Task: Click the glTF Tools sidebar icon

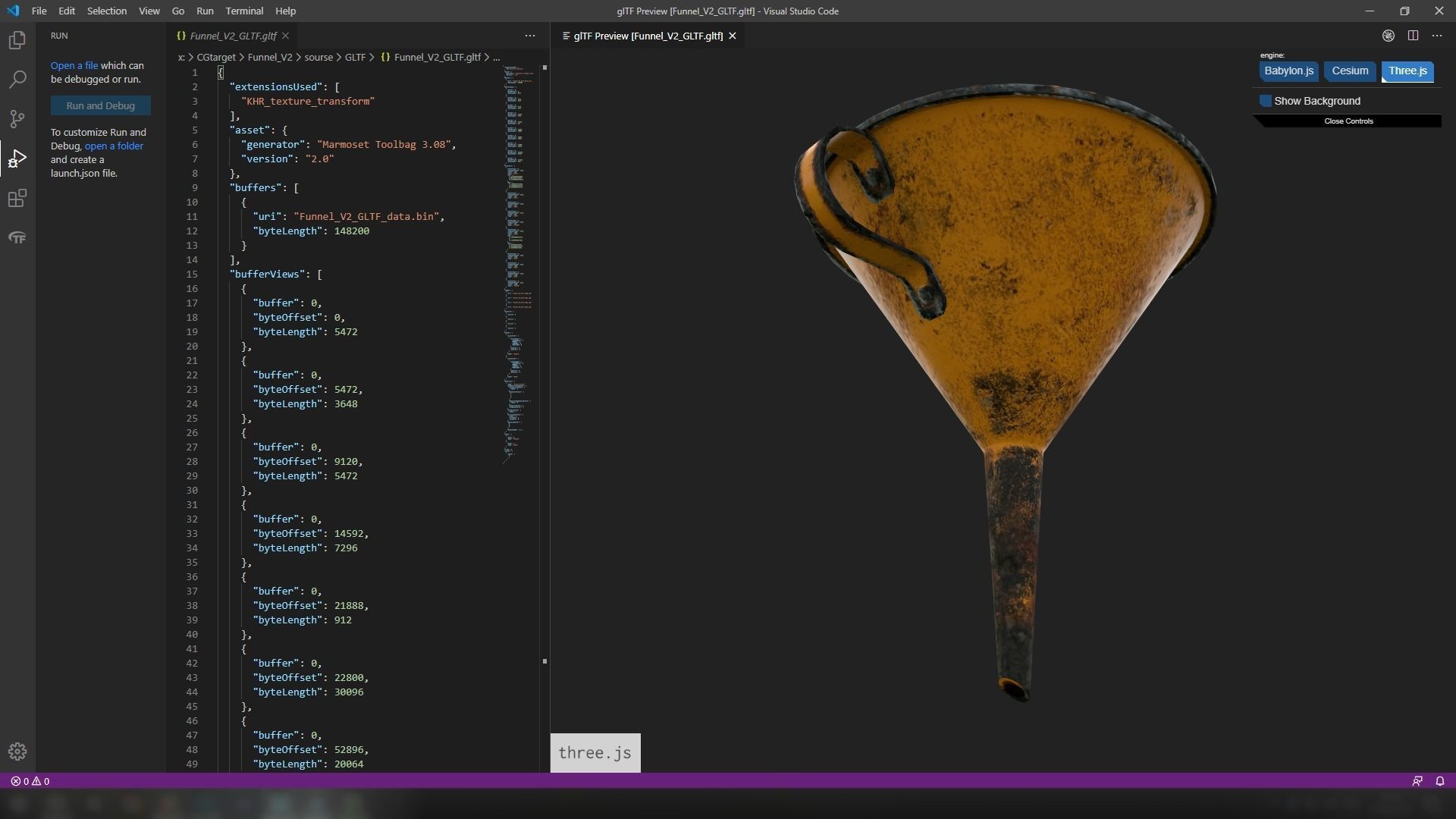Action: tap(17, 238)
